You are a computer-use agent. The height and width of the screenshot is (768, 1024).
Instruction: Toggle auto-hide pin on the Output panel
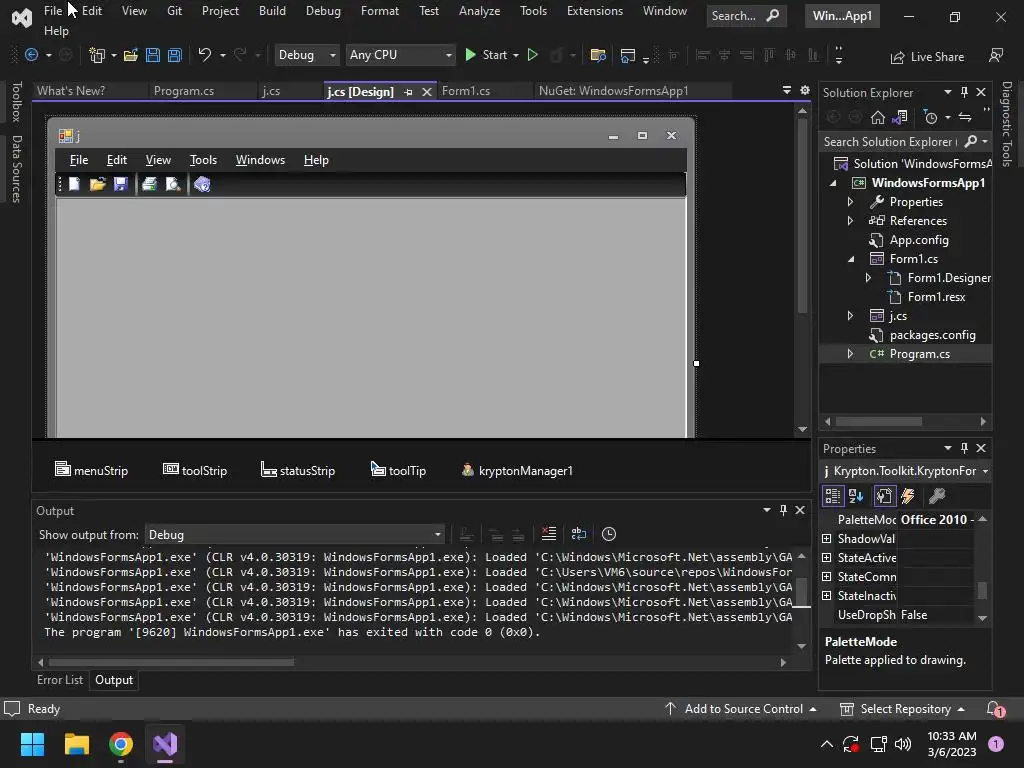[784, 510]
